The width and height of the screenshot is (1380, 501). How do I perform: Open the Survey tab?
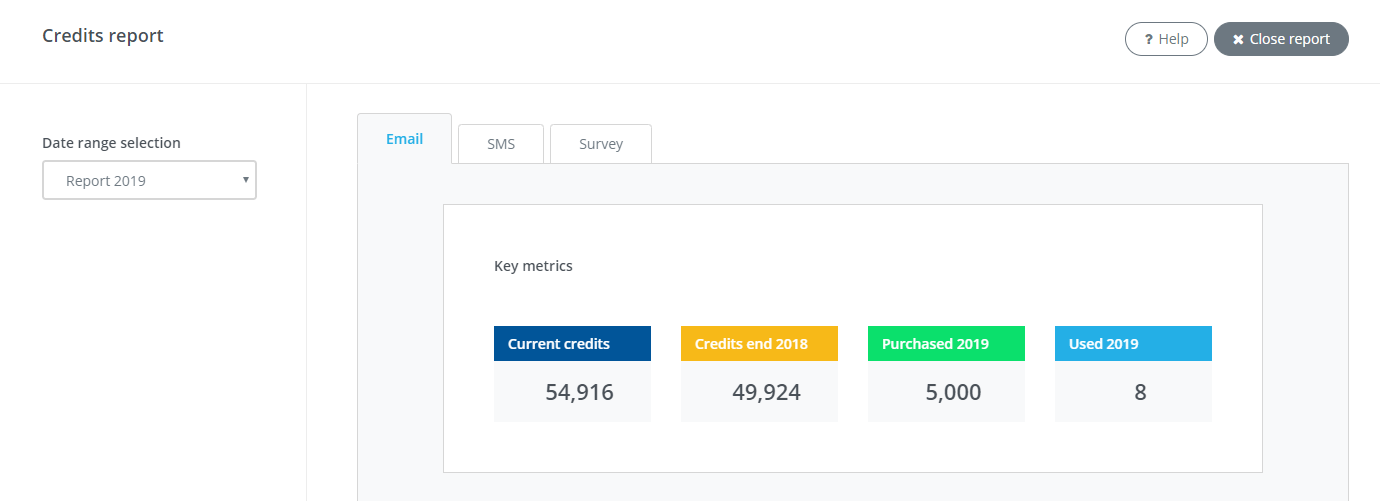(601, 144)
